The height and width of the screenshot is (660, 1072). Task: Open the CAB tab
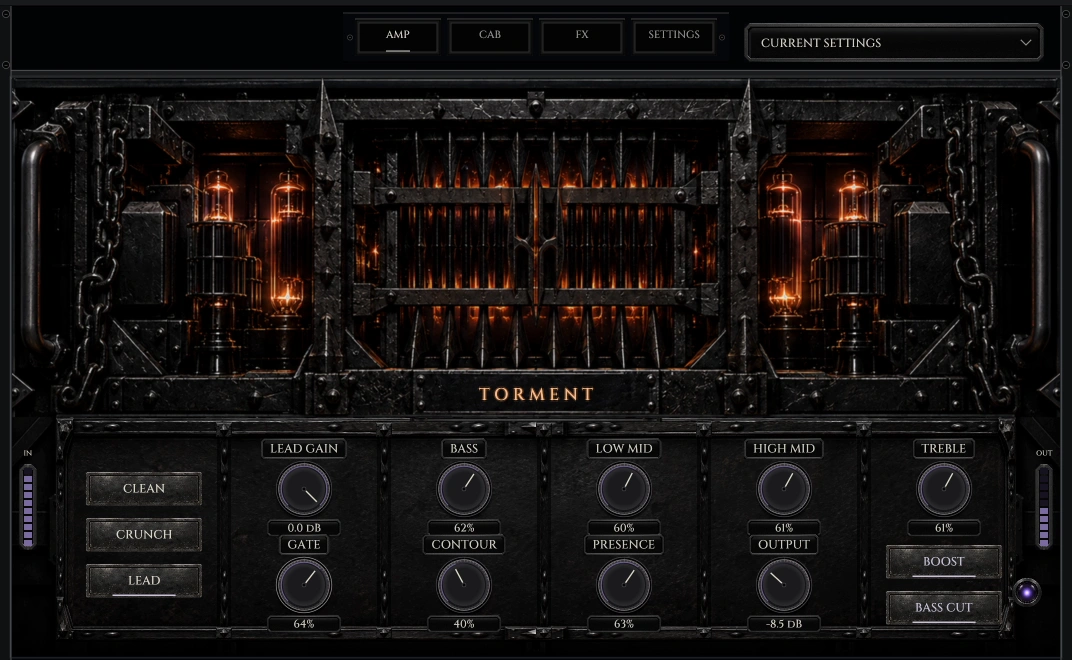tap(490, 36)
